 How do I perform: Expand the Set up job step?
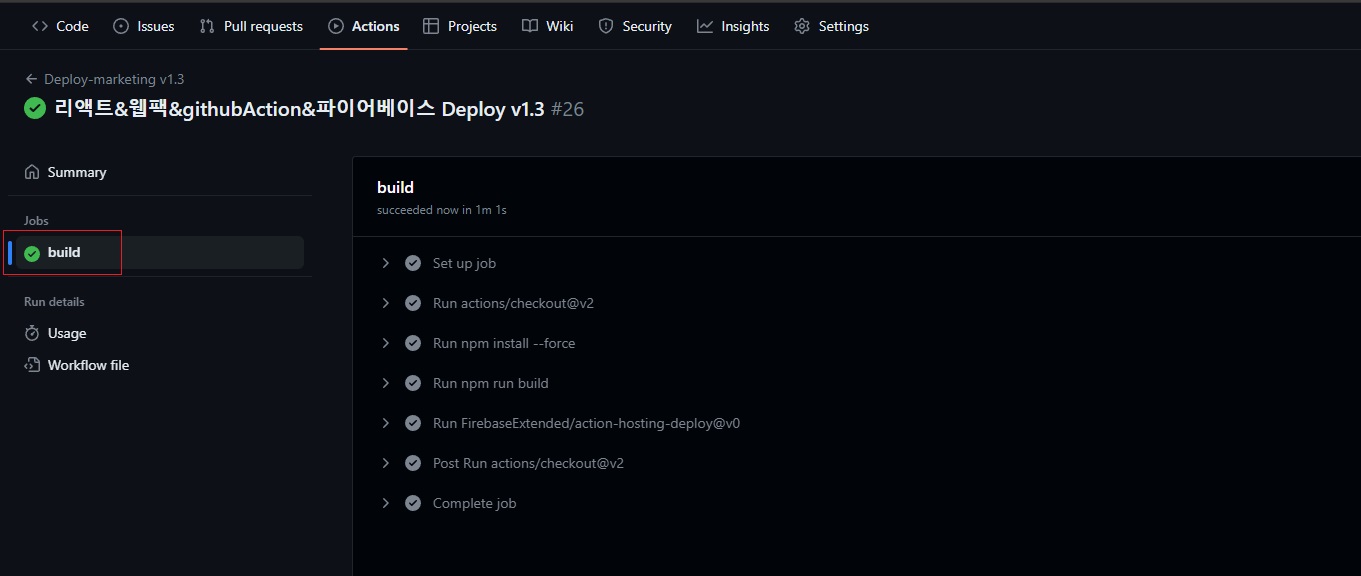385,263
